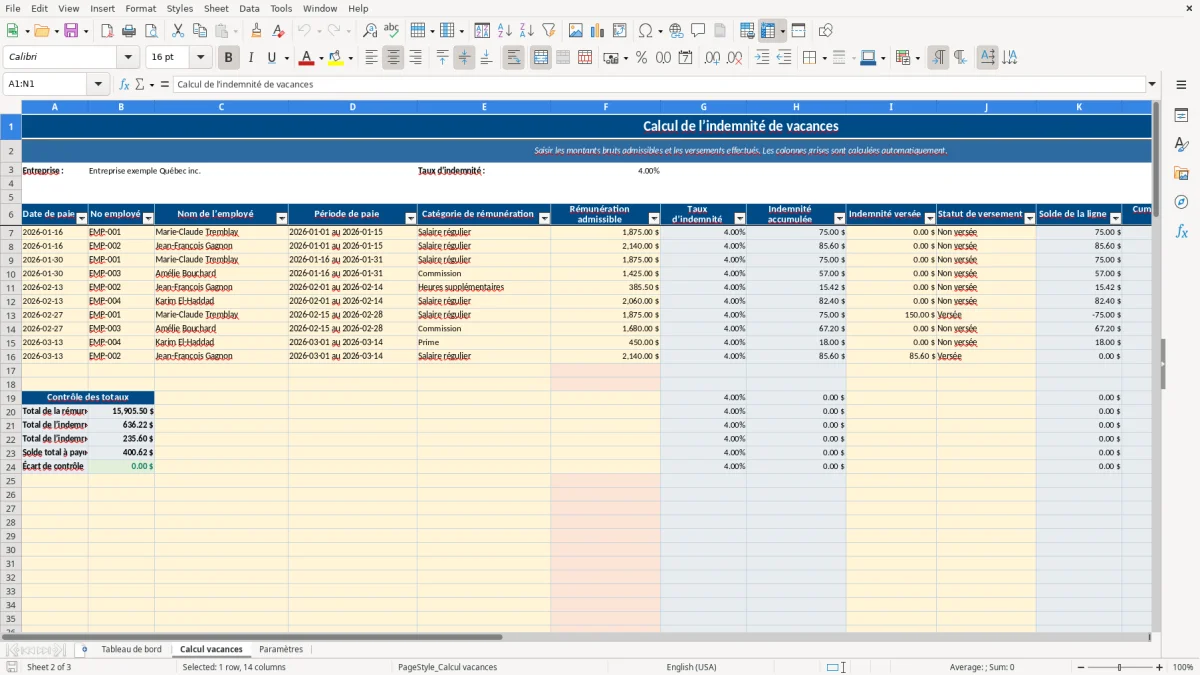Click Sort Ascending icon
The width and height of the screenshot is (1200, 675).
[505, 31]
